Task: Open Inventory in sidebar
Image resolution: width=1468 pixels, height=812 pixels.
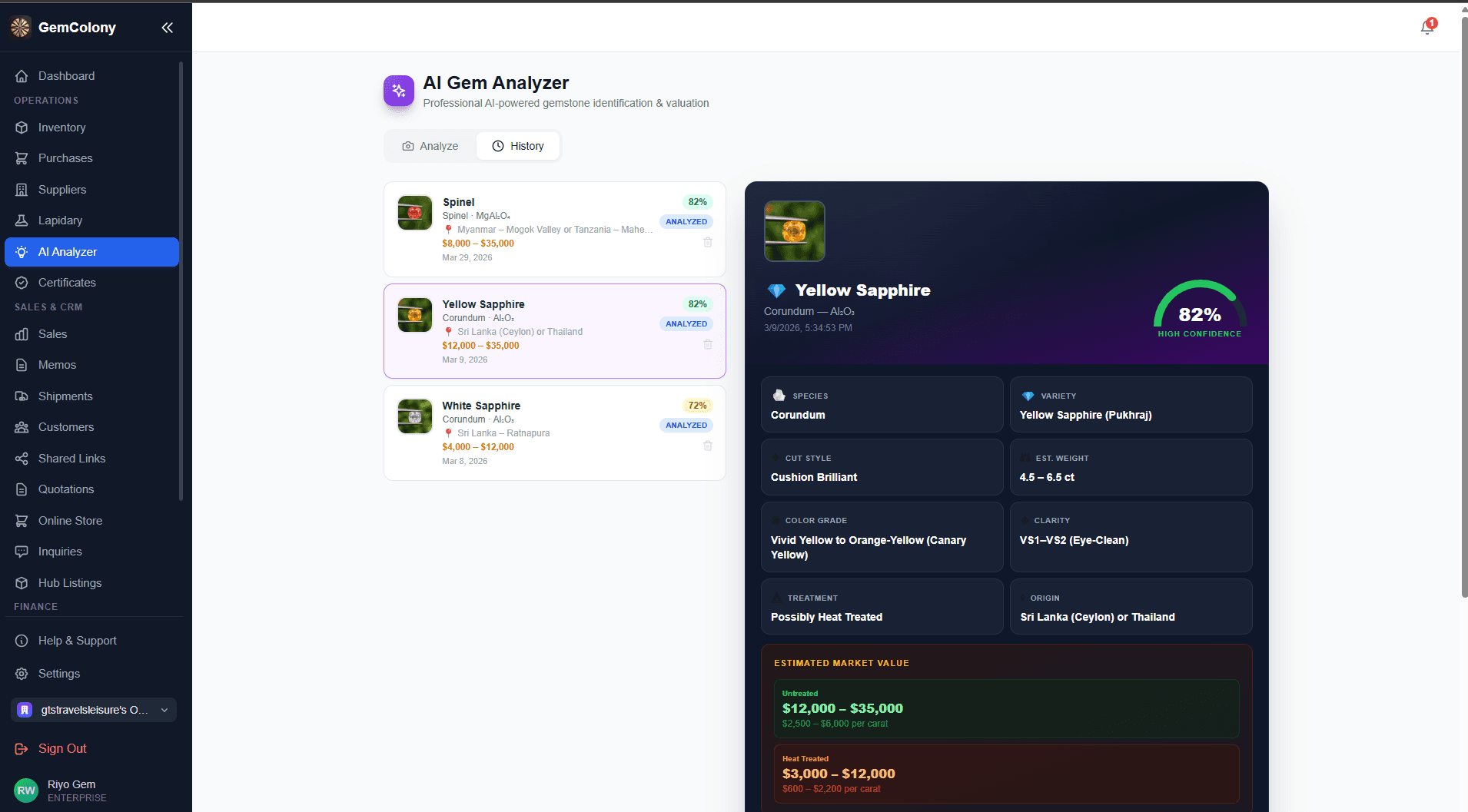Action: tap(91, 128)
